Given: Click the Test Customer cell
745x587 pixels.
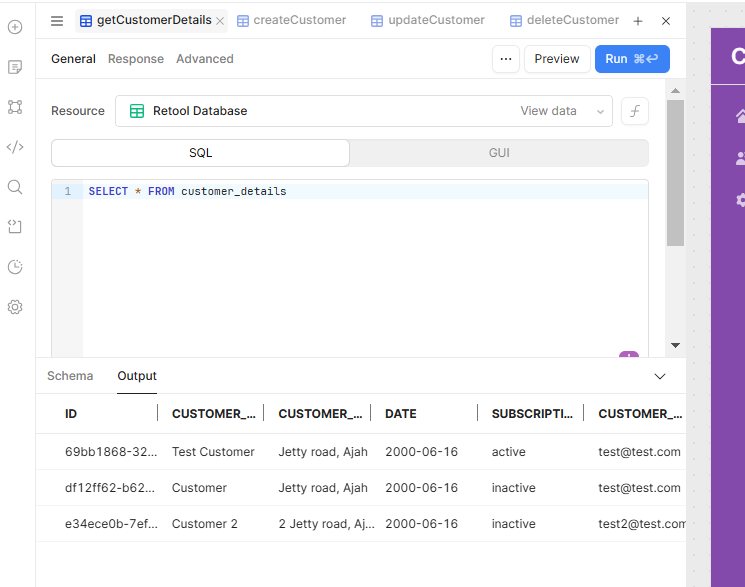Looking at the screenshot, I should point(213,452).
